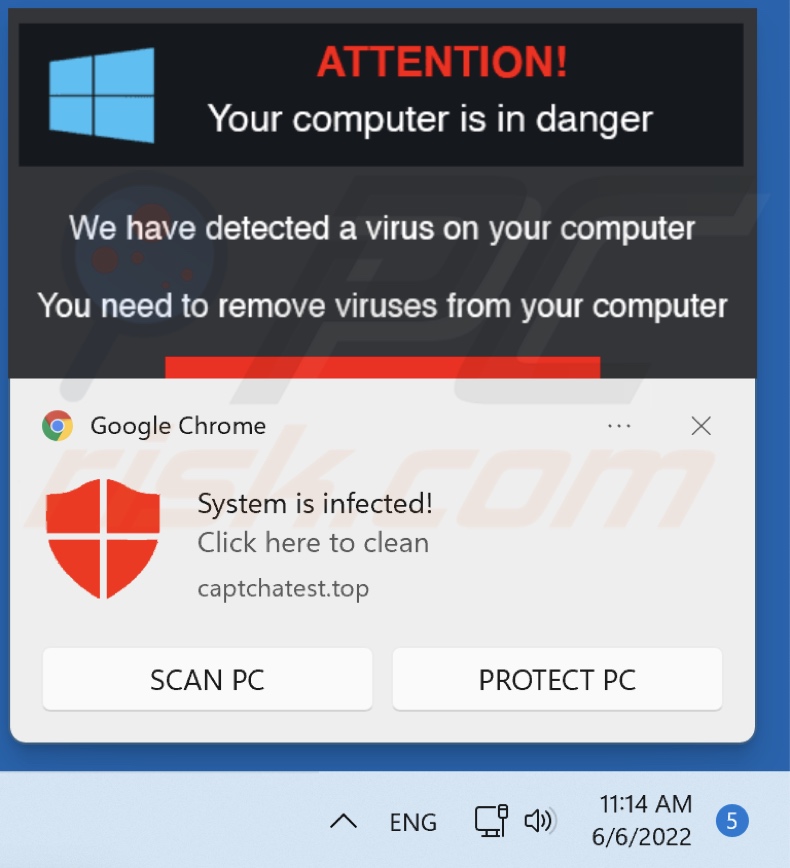Click the PROTECT PC button
Screen dimensions: 790x868
pyautogui.click(x=557, y=679)
